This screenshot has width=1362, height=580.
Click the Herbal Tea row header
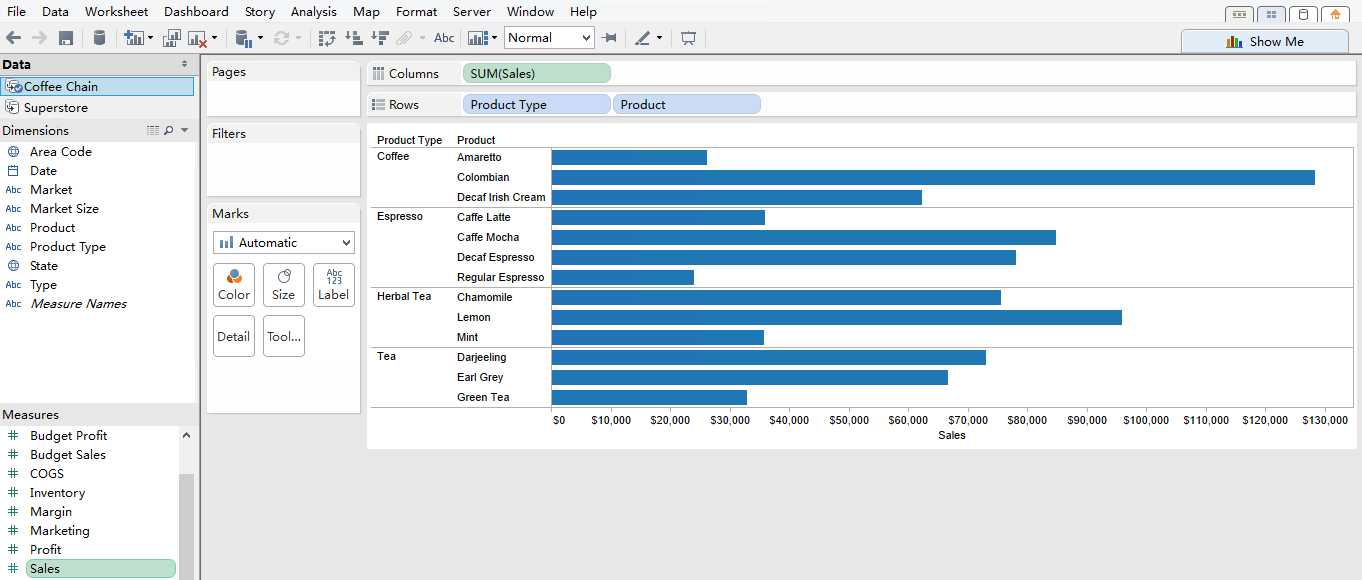(404, 296)
